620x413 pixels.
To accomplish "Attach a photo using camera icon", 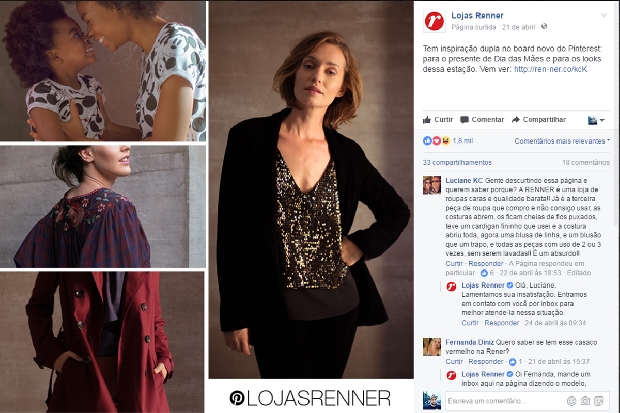I will (585, 401).
